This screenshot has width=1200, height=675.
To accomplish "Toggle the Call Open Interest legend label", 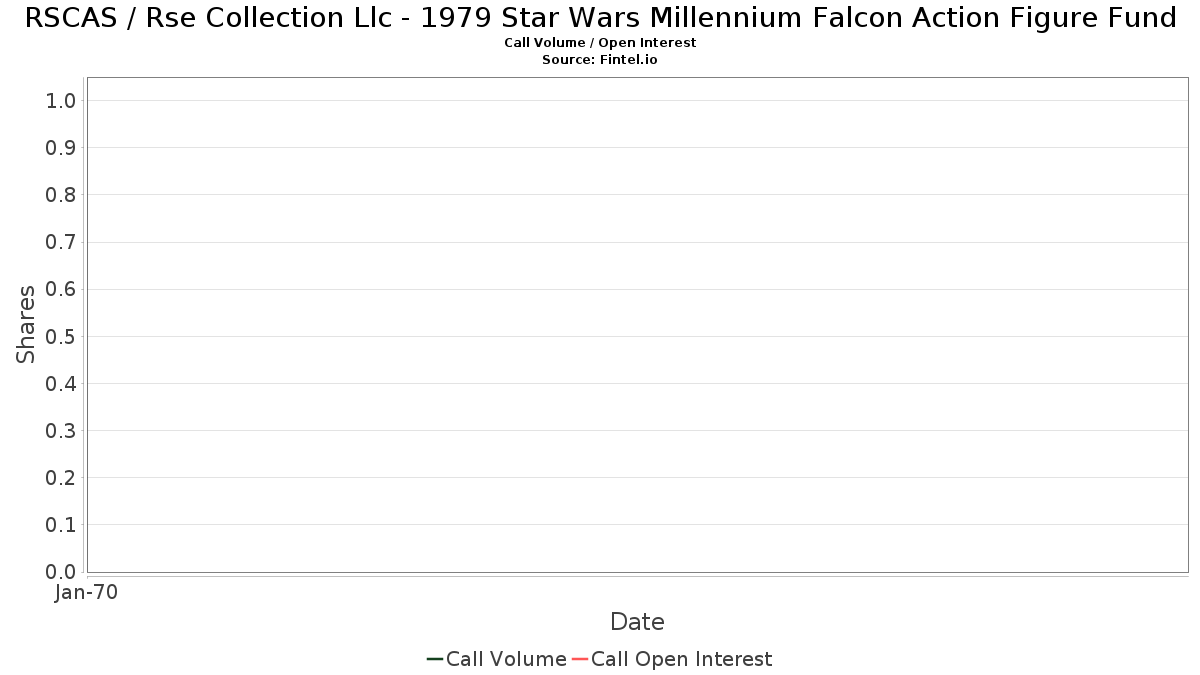I will coord(681,659).
